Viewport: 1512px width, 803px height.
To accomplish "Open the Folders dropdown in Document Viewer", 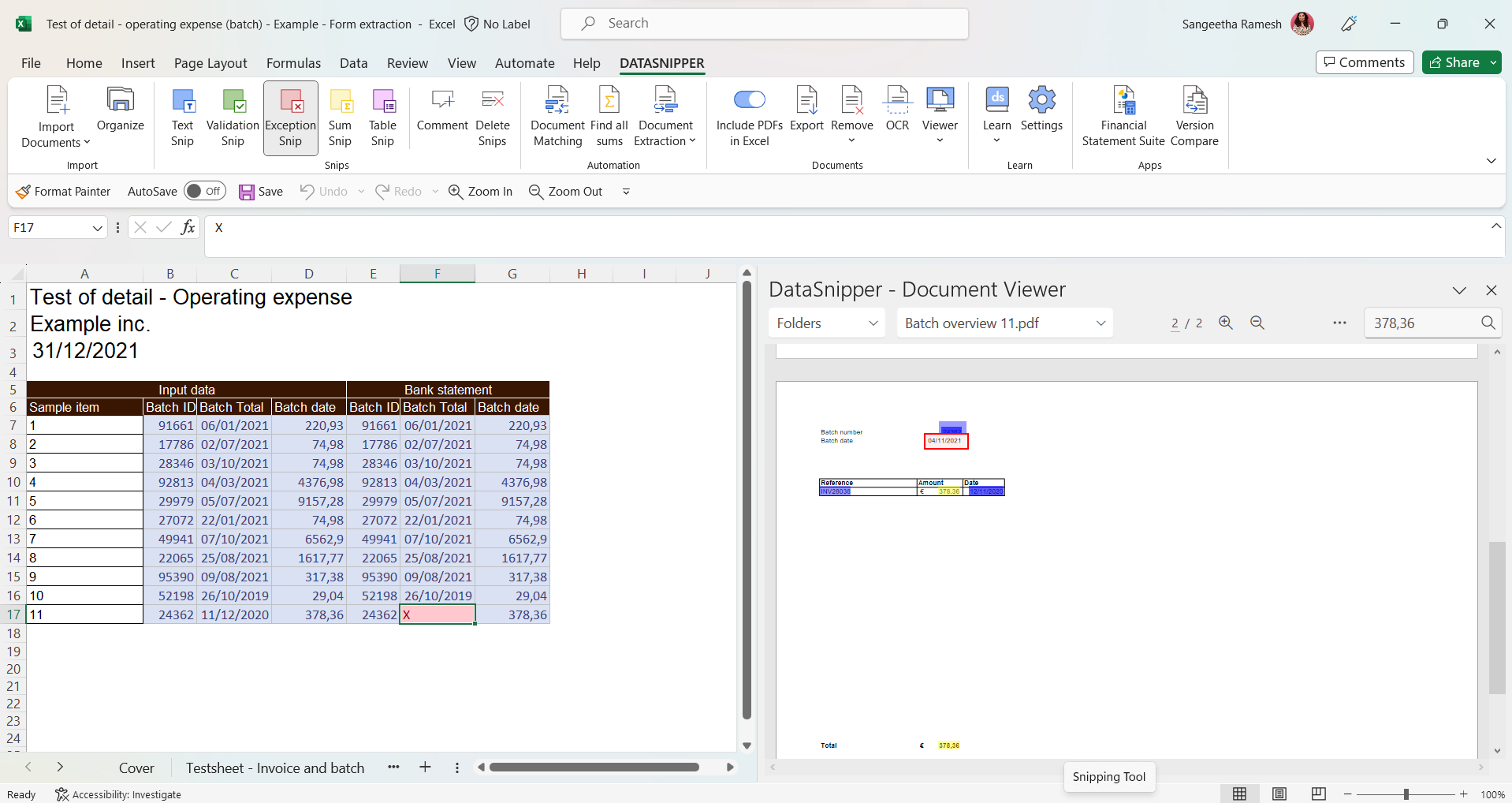I will point(825,323).
